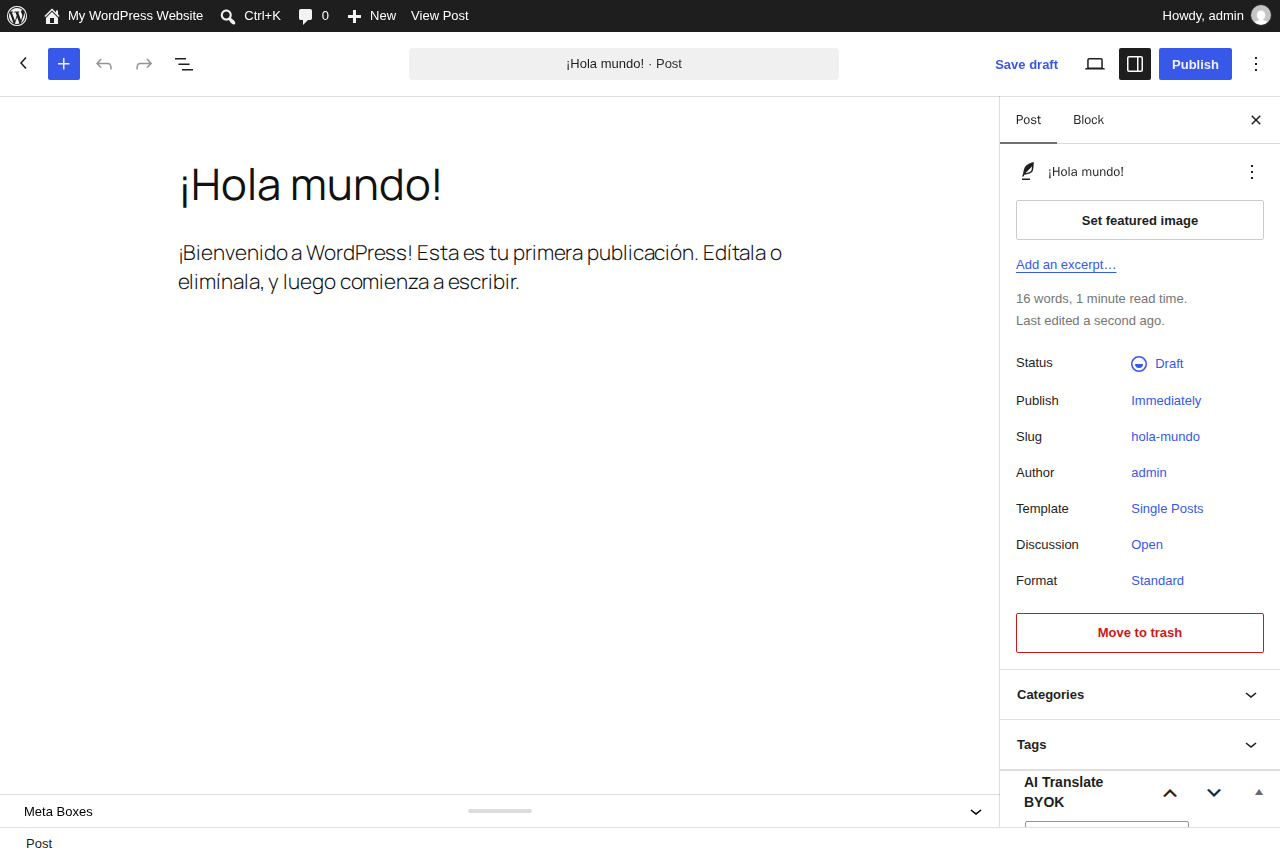Open the search command palette icon

click(x=228, y=16)
